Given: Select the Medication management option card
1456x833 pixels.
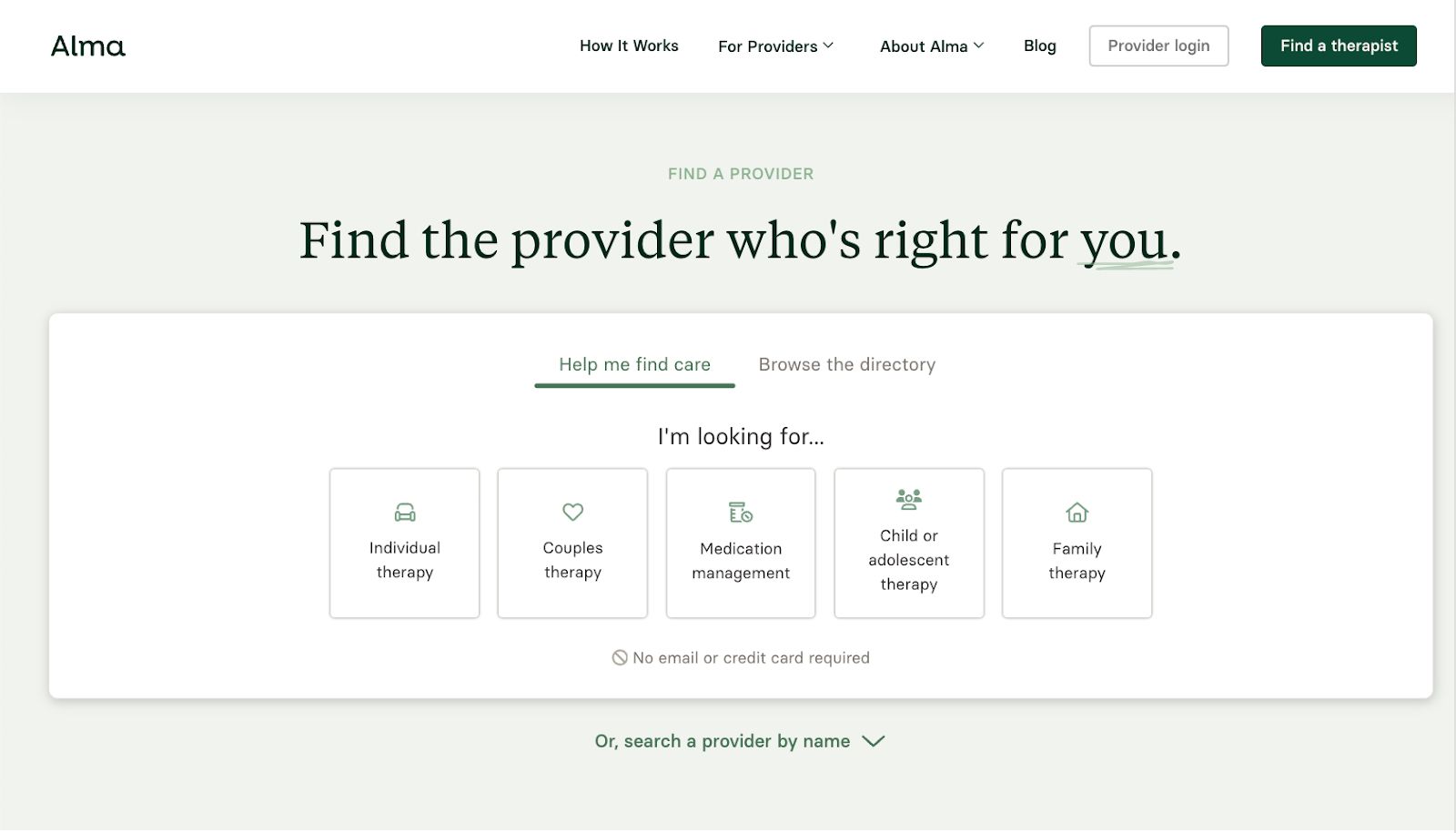Looking at the screenshot, I should coord(740,543).
